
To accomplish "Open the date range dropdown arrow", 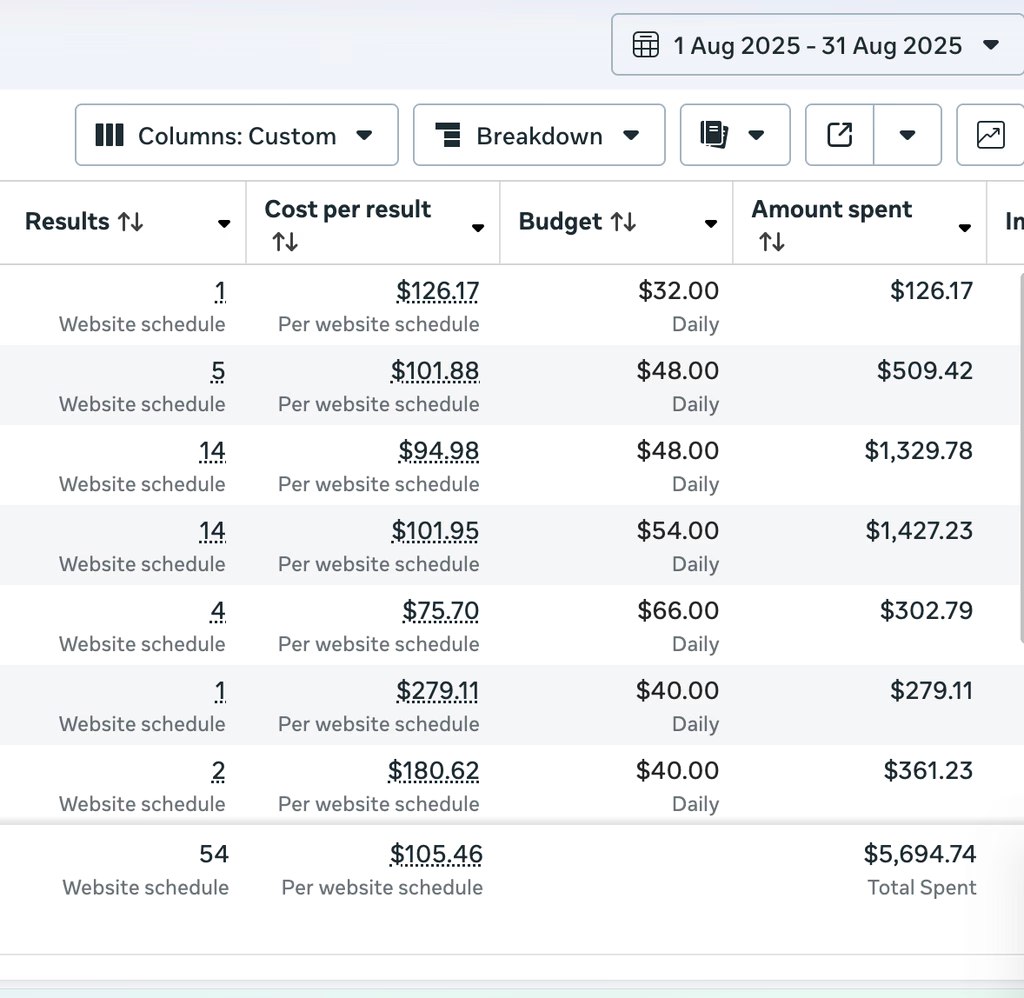I will click(x=991, y=45).
